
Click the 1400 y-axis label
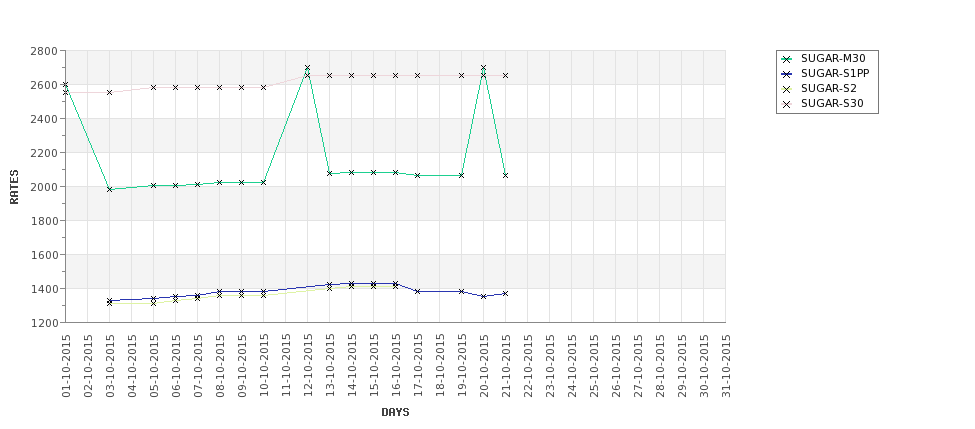pos(44,288)
